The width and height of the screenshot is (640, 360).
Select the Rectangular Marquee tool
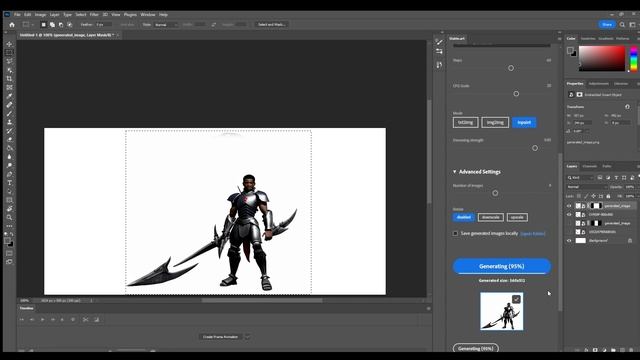[x=9, y=53]
